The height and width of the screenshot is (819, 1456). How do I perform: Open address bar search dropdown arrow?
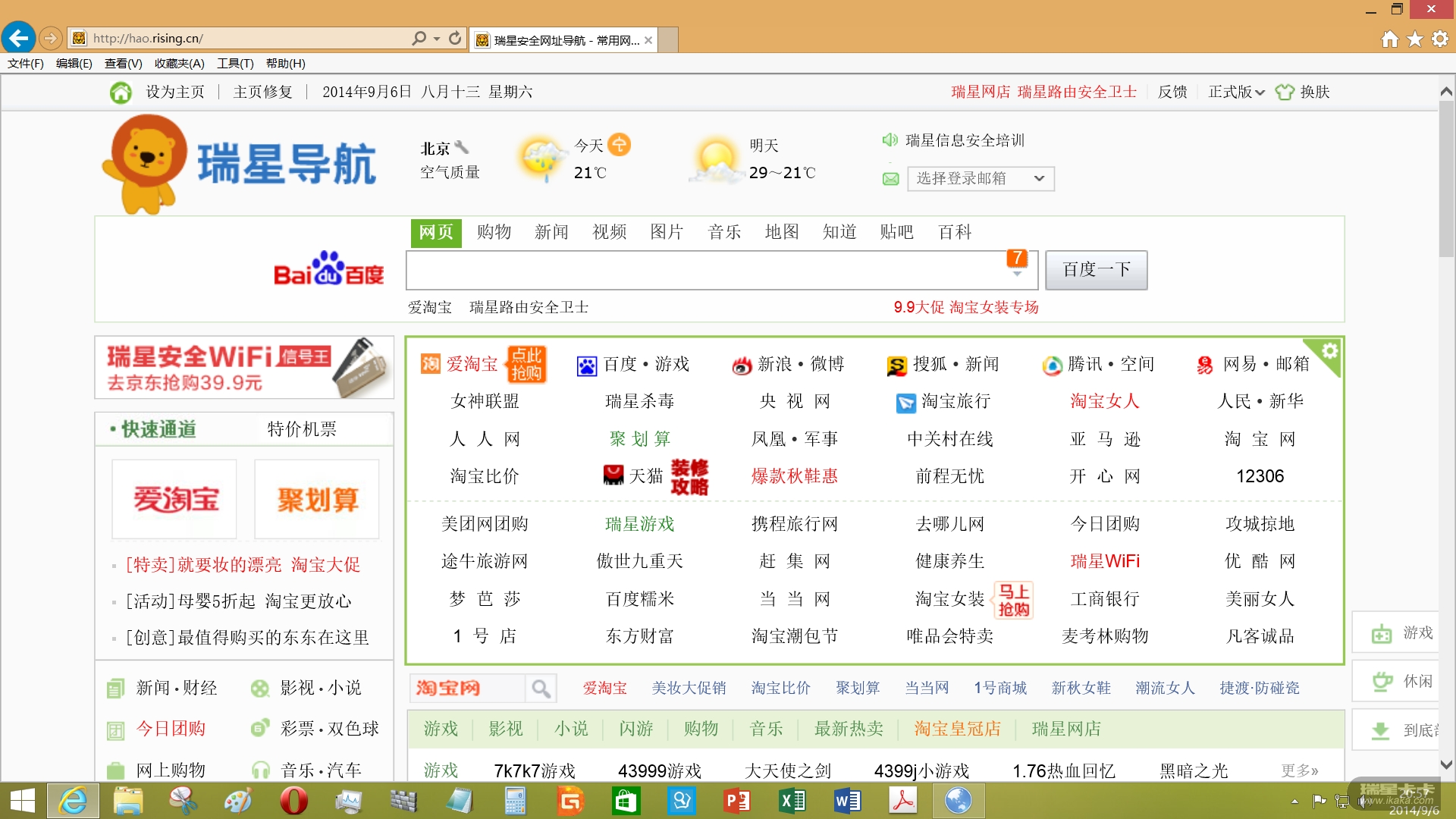(x=437, y=38)
